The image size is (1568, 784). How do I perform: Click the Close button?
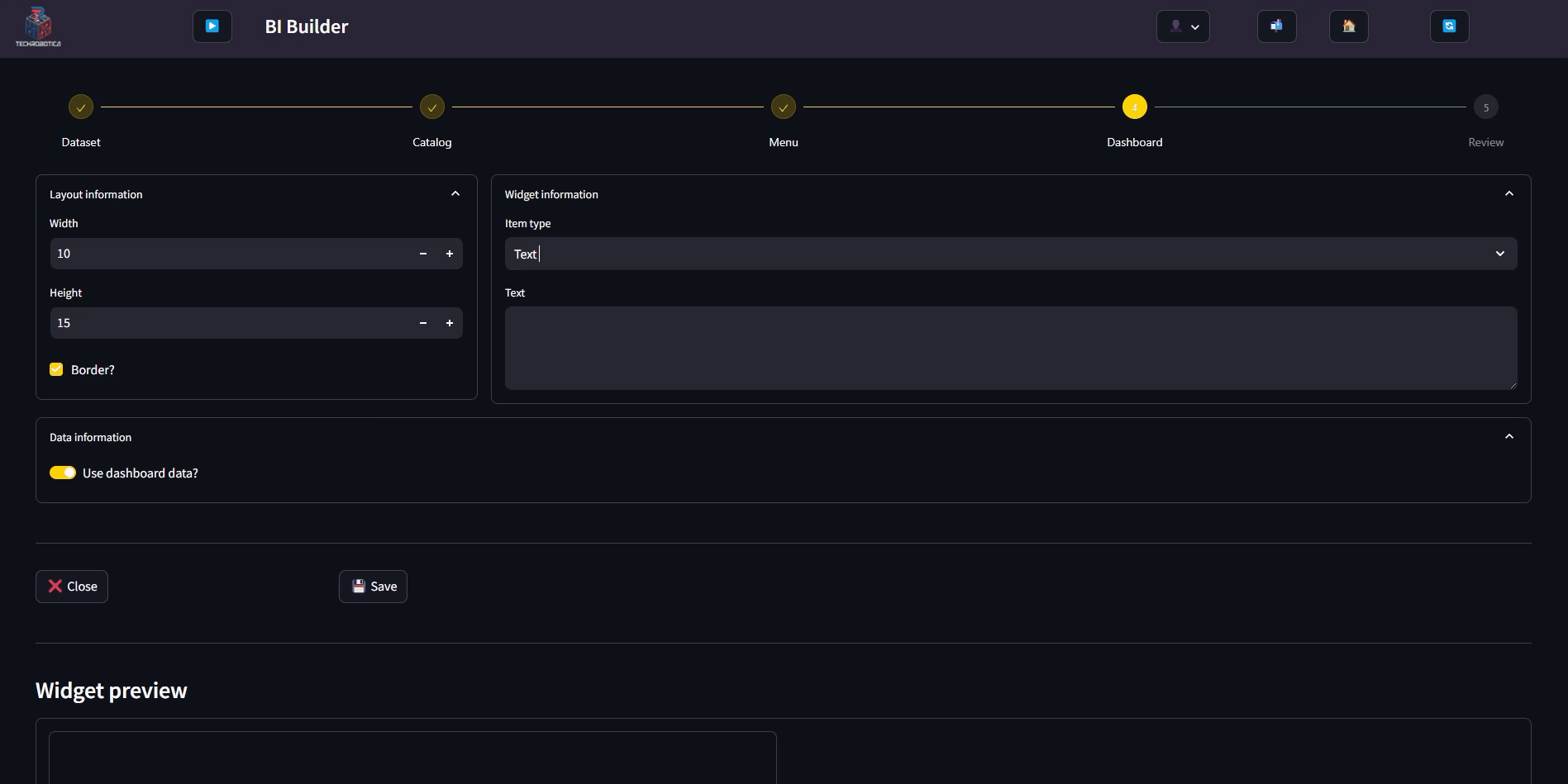pos(72,587)
